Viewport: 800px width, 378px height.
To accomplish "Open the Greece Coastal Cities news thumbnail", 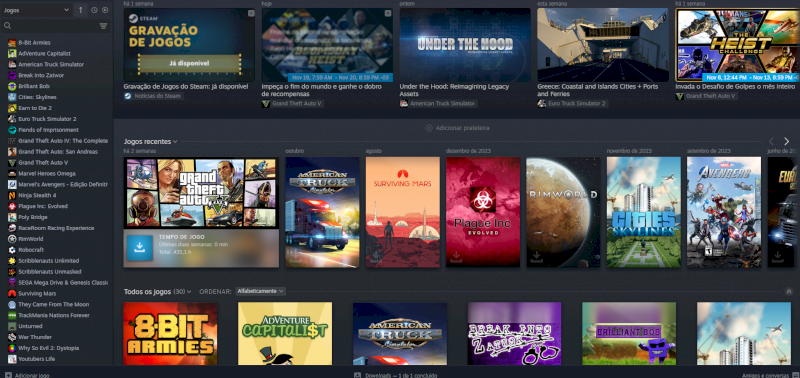I will coord(603,45).
